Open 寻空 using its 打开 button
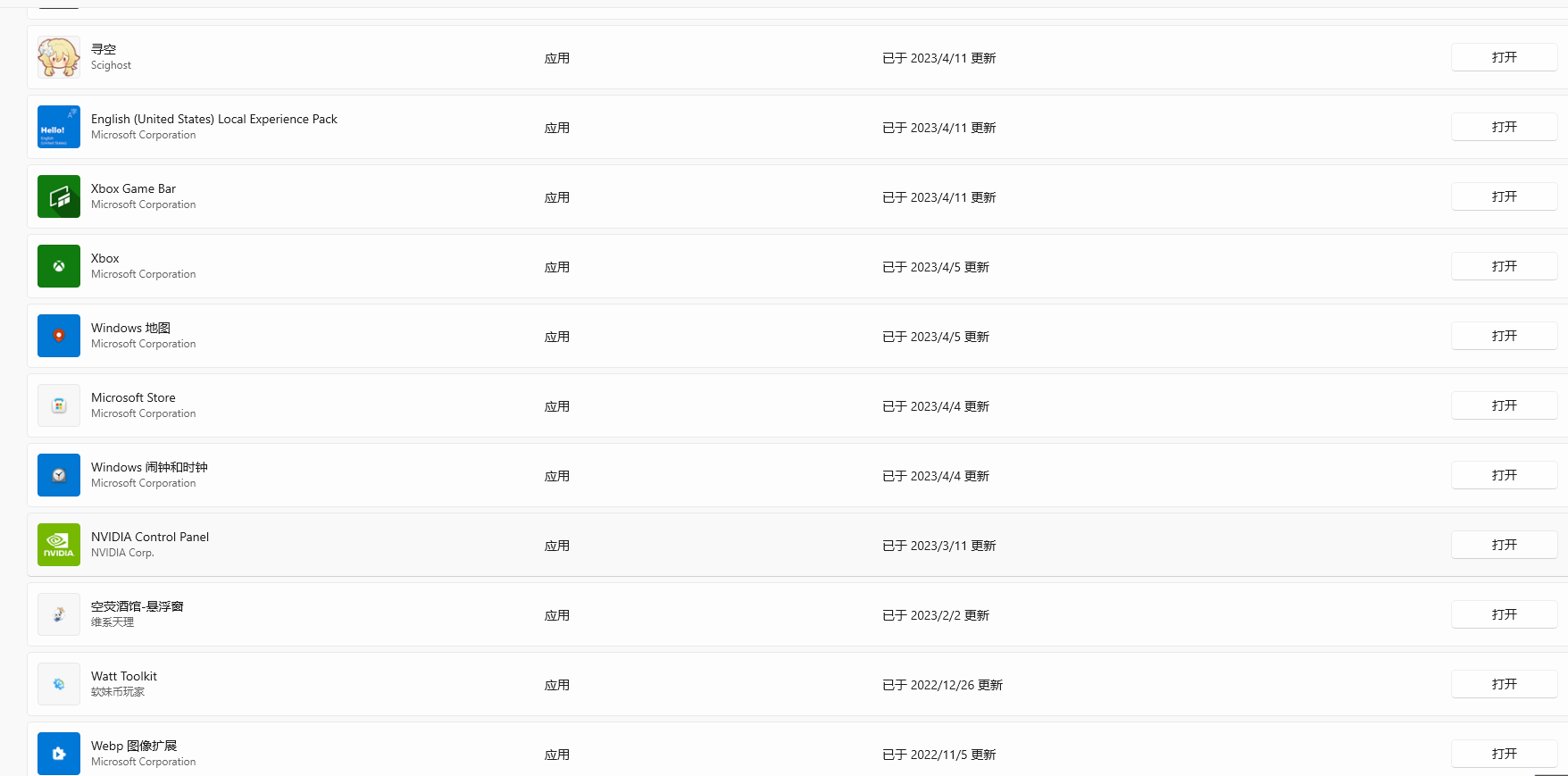Screen dimensions: 1568x776 1504,56
